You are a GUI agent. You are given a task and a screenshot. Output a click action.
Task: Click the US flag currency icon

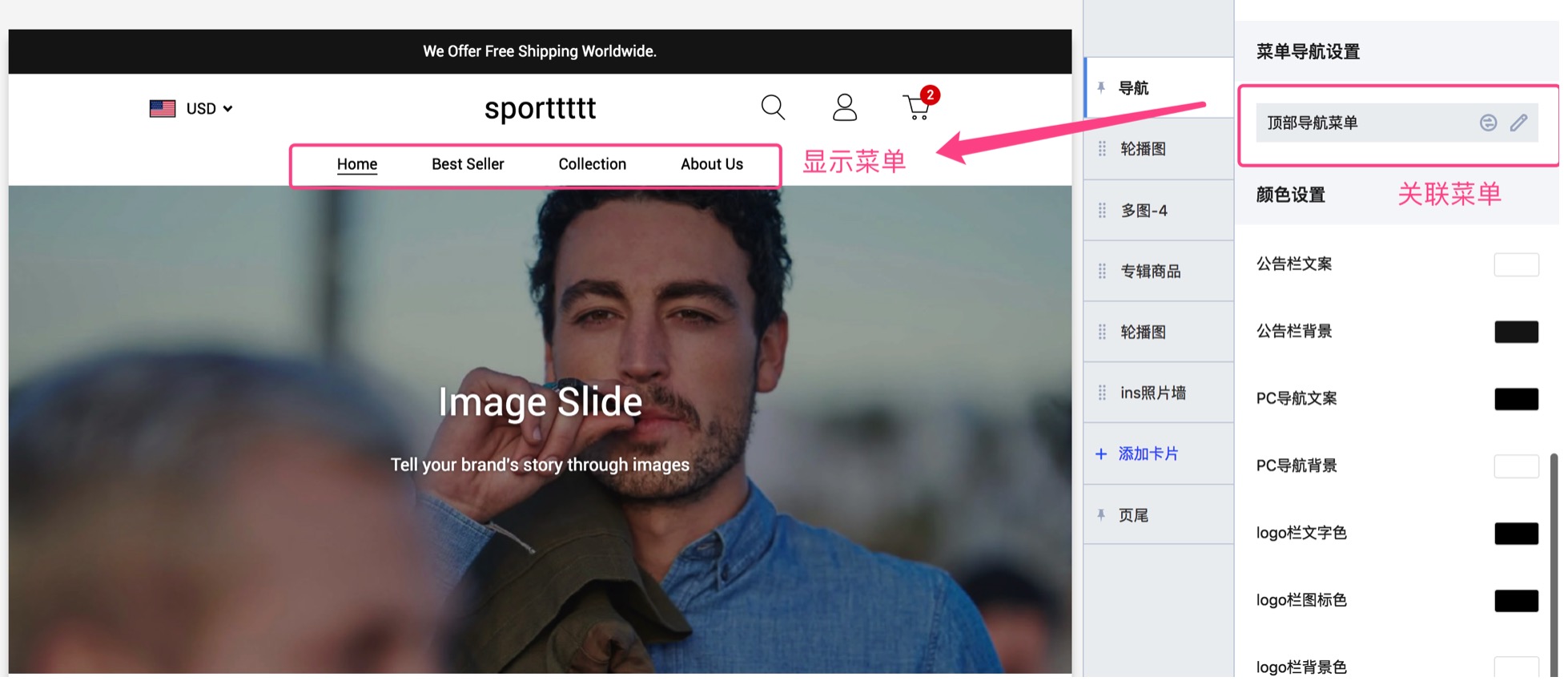tap(163, 109)
